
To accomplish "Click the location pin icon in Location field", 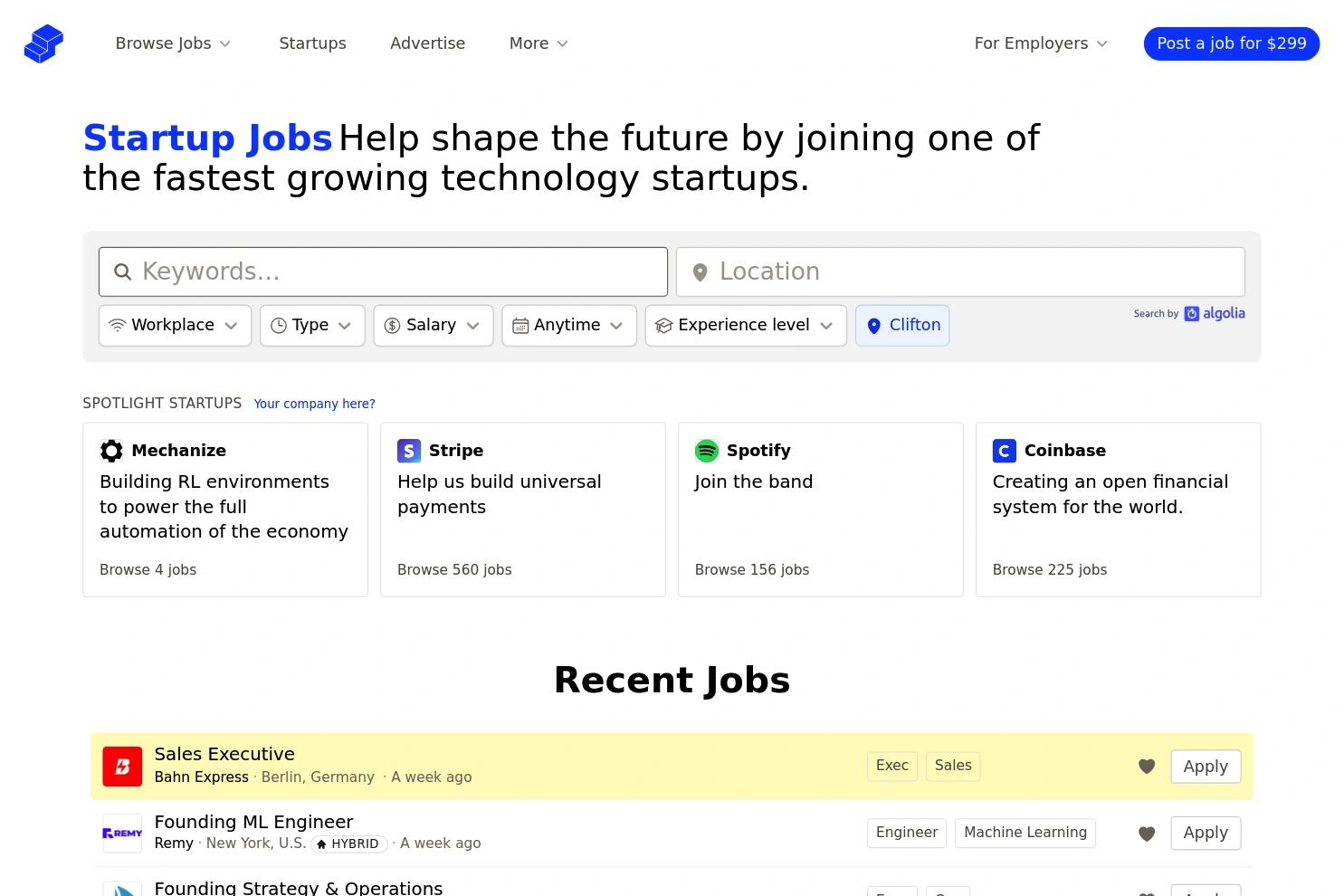I will [x=700, y=272].
